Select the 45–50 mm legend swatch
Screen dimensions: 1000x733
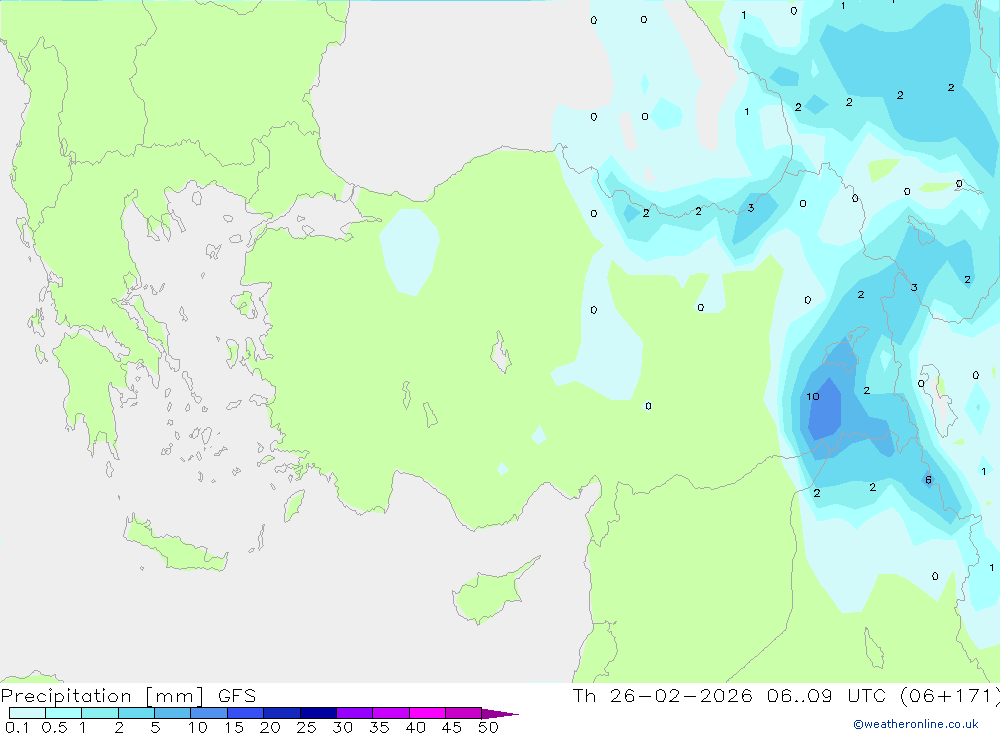(x=464, y=713)
